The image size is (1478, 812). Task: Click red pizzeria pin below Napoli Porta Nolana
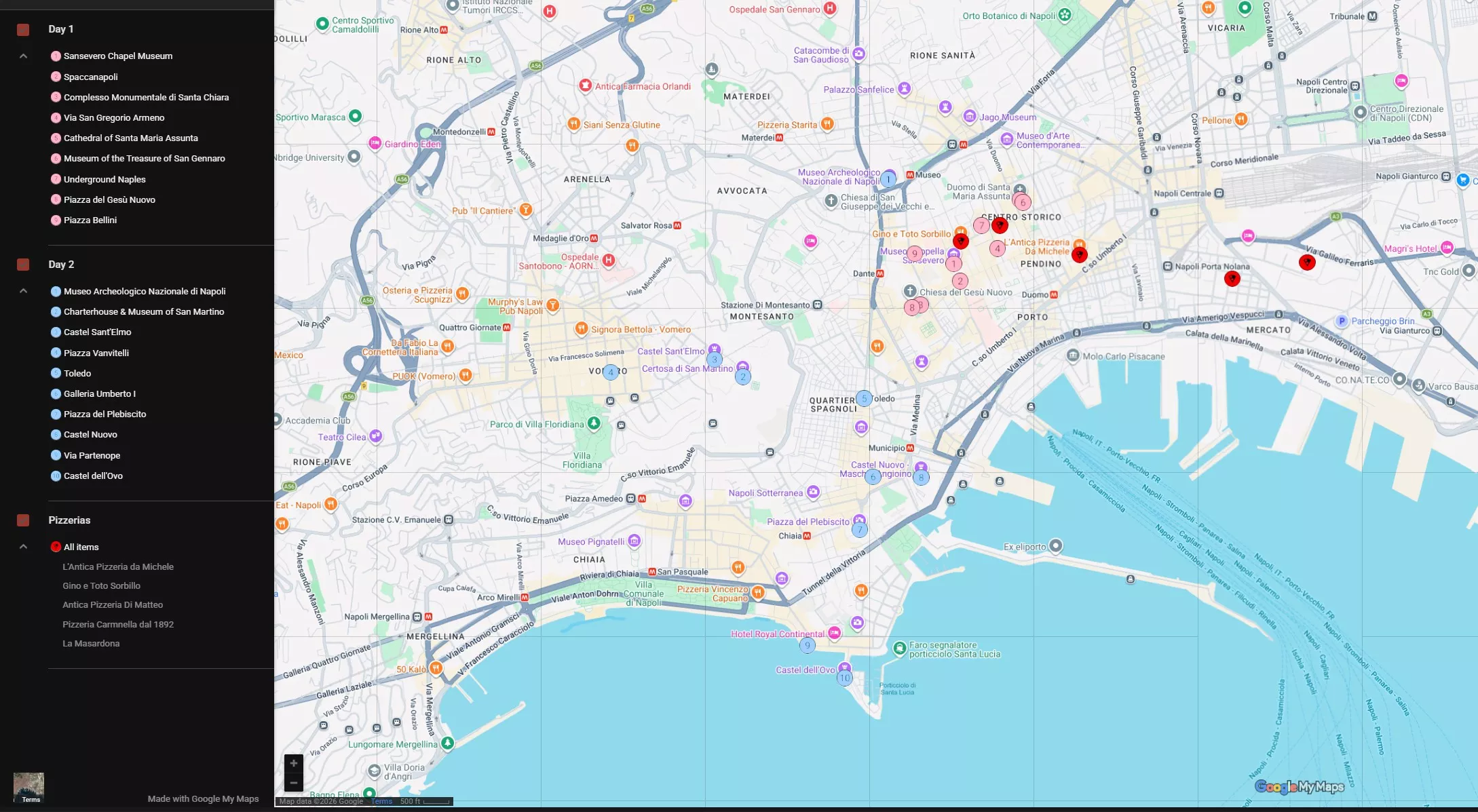pos(1232,278)
